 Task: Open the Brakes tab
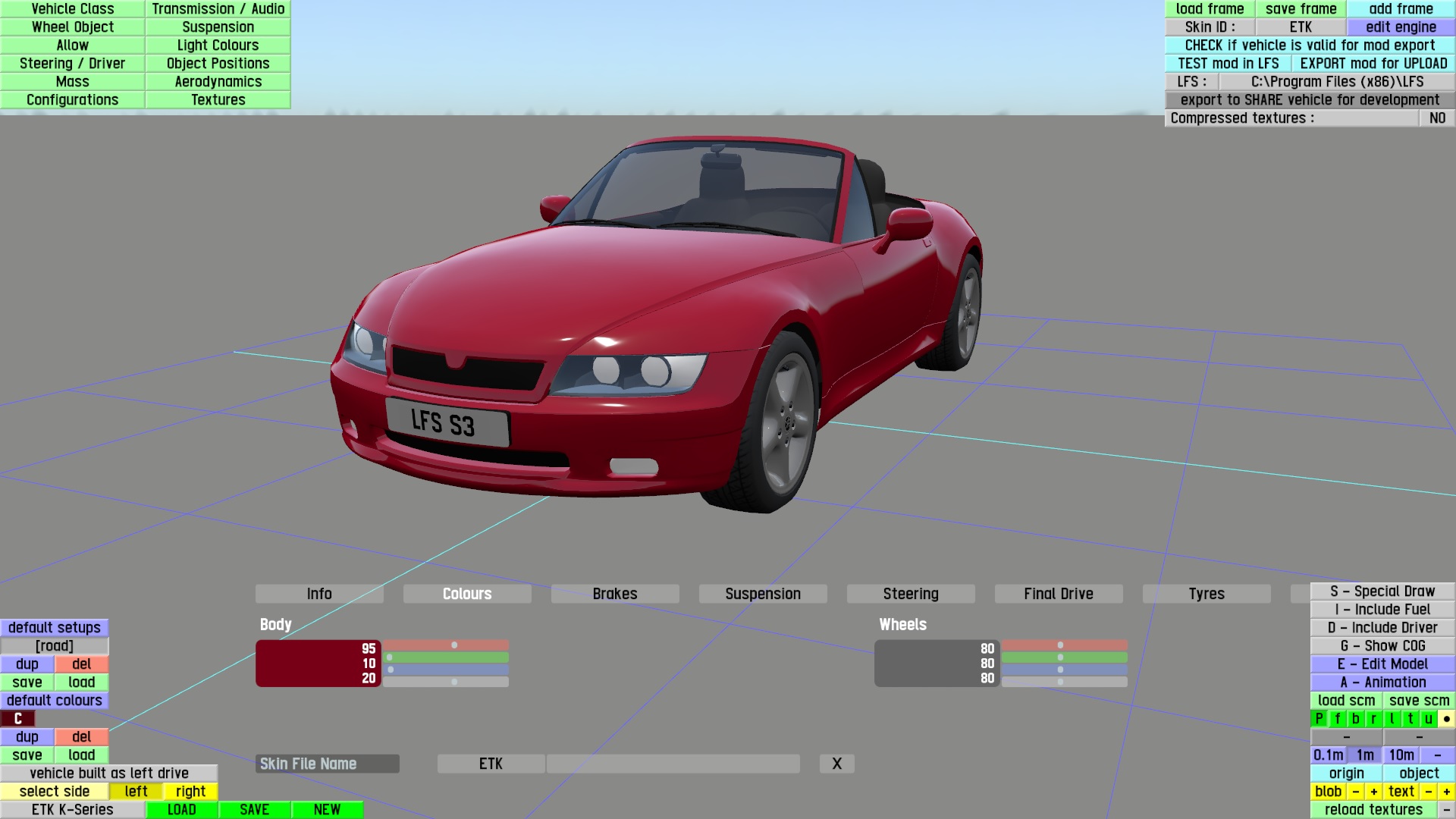point(614,594)
